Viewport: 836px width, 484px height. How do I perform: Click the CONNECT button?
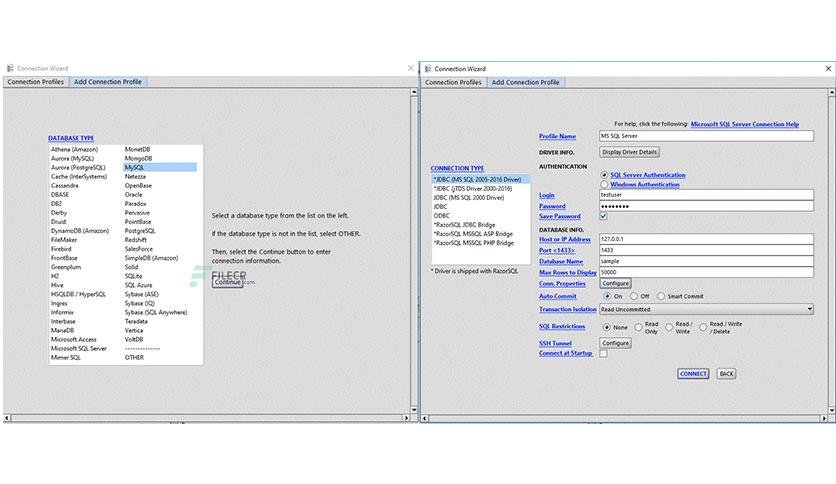[693, 374]
